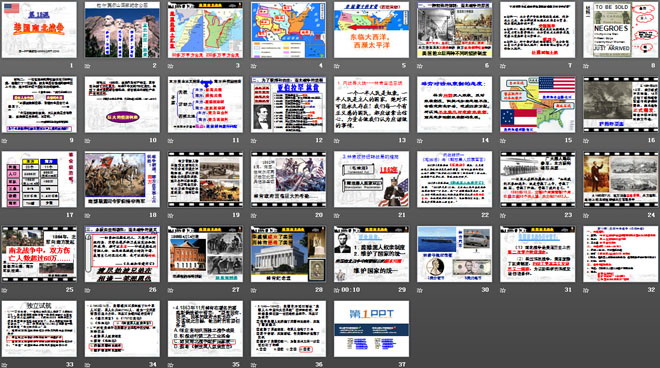Select slide 30 with coin and banknote
The image size is (660, 368).
tap(455, 254)
